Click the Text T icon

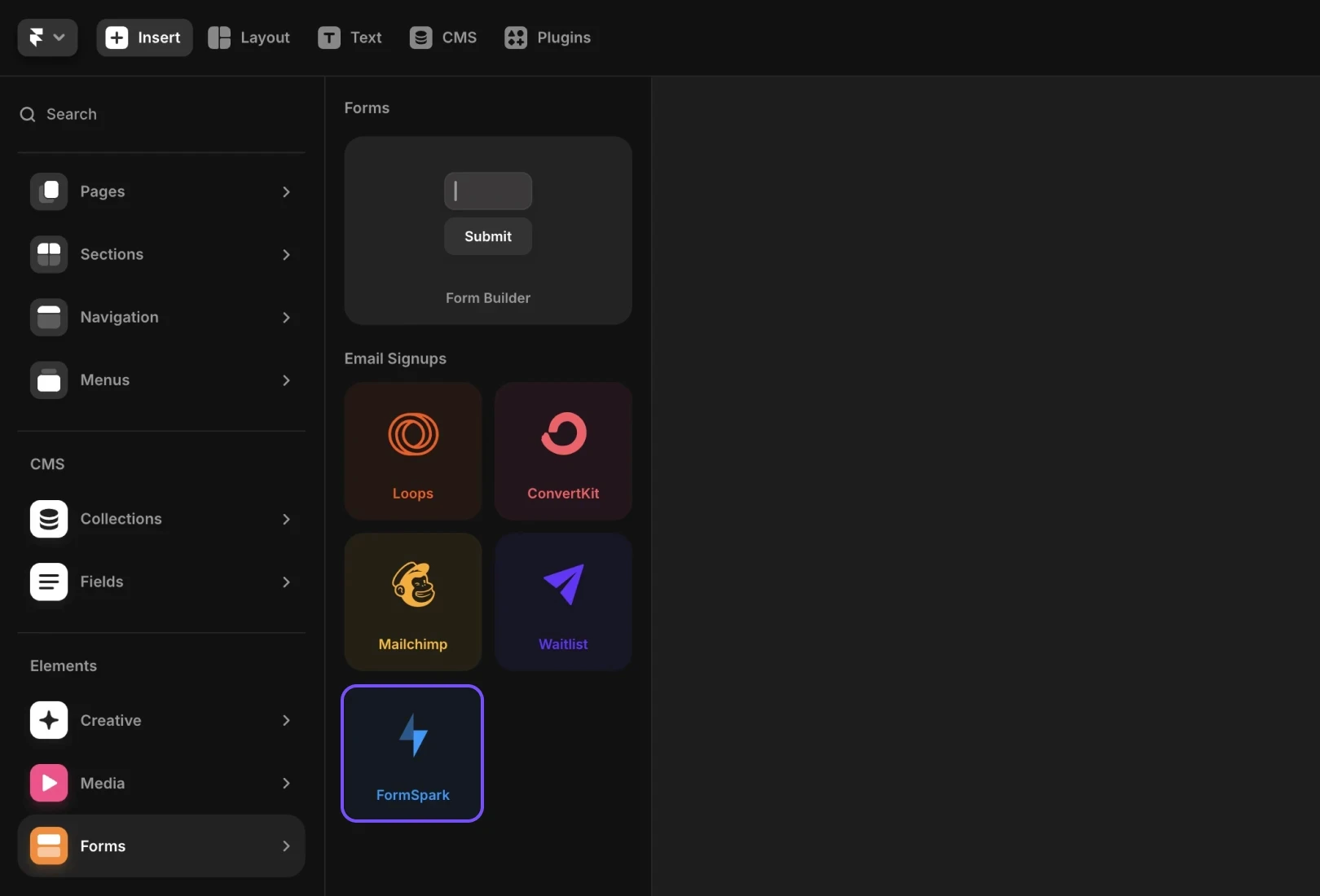[329, 37]
